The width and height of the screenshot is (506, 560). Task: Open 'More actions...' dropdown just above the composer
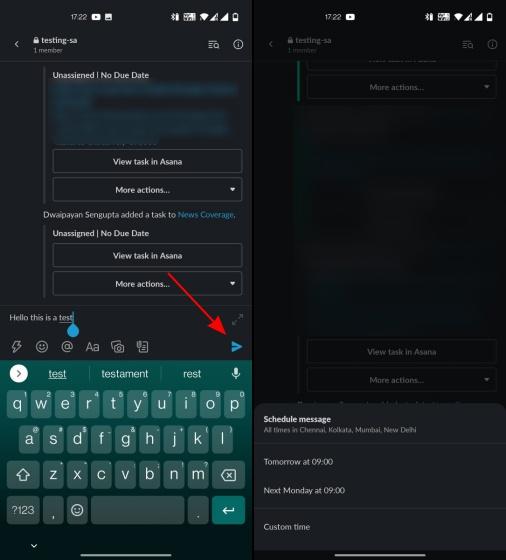(x=147, y=284)
